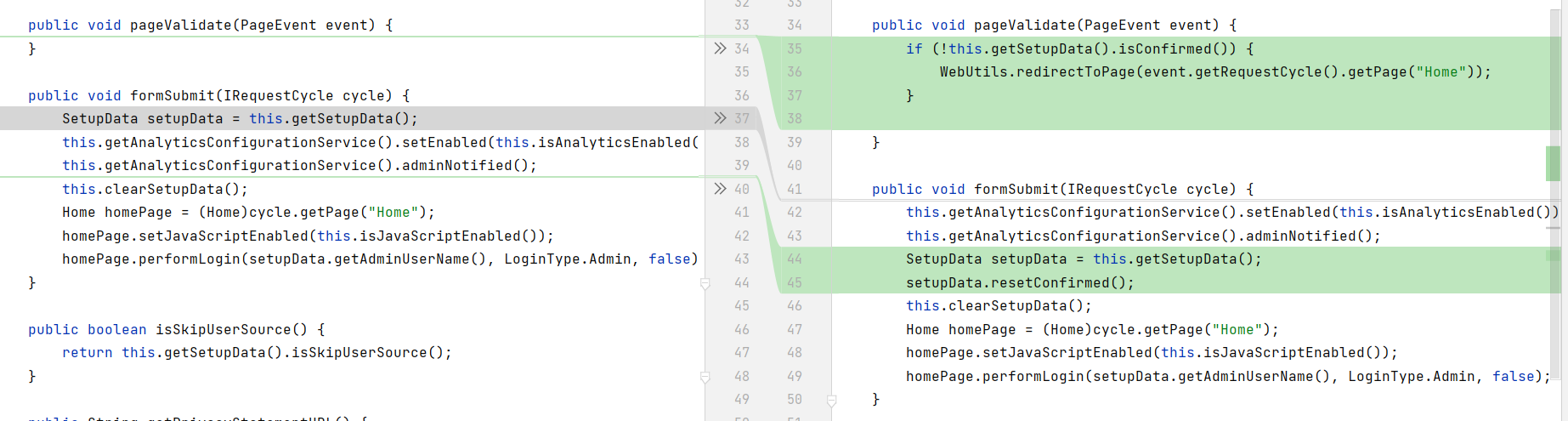Collapse the fold marker at right line 50
The image size is (1568, 421).
(831, 400)
